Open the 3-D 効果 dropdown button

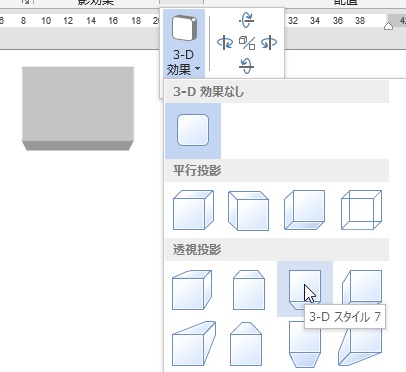pyautogui.click(x=183, y=43)
